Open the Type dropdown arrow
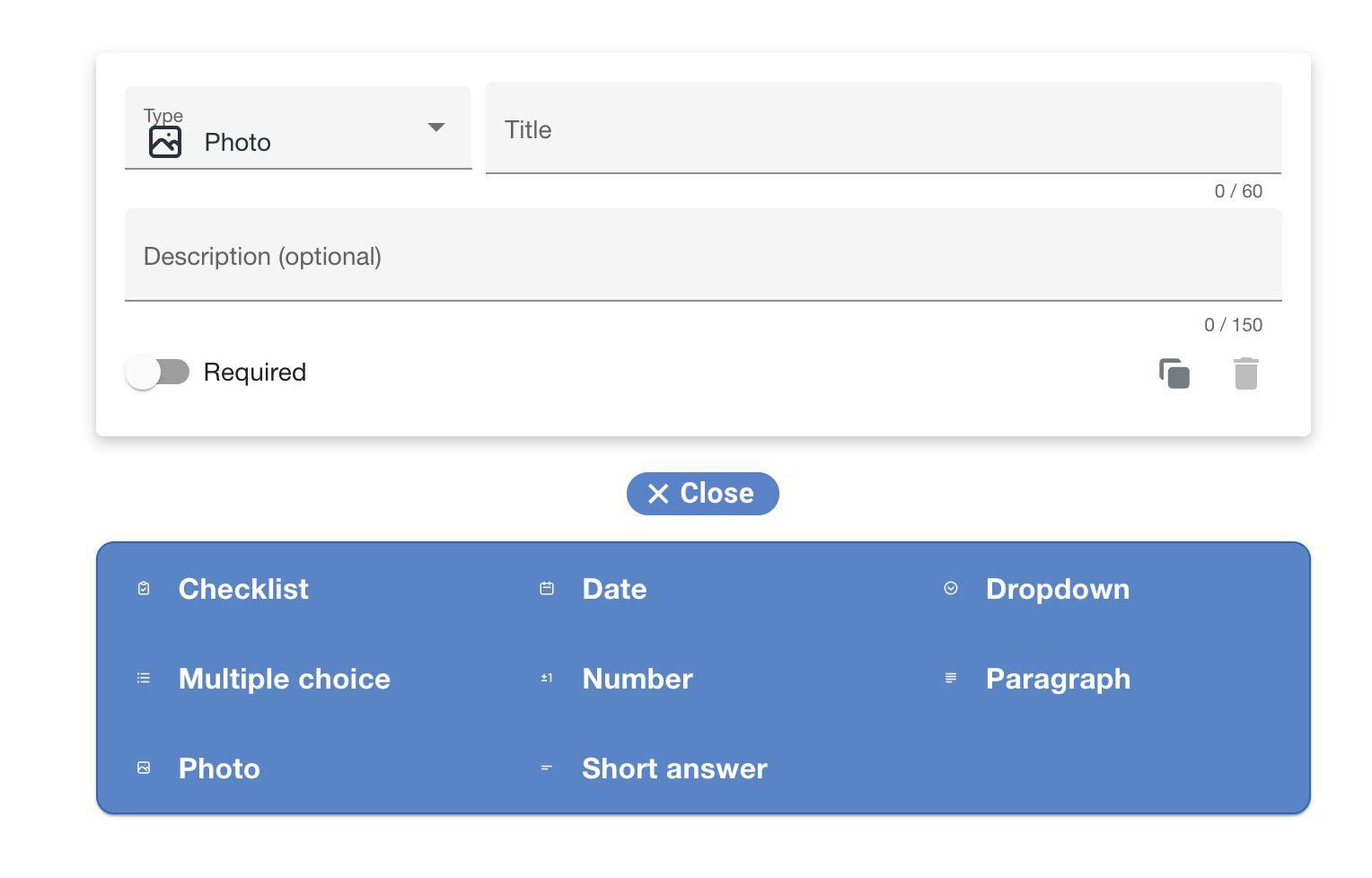Viewport: 1372px width, 878px height. pos(436,127)
